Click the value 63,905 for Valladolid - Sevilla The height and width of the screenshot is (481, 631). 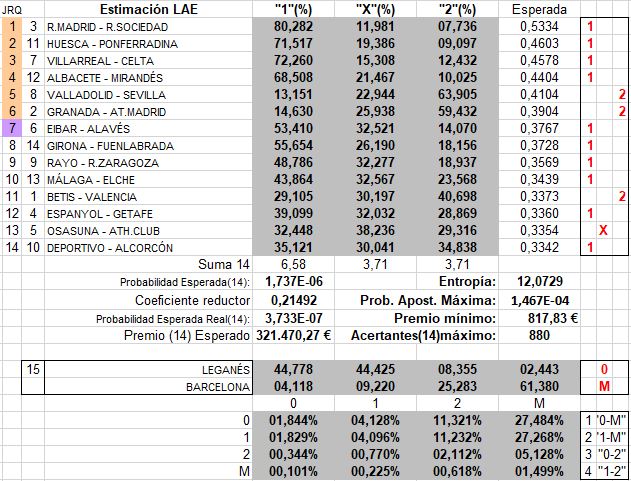(458, 95)
